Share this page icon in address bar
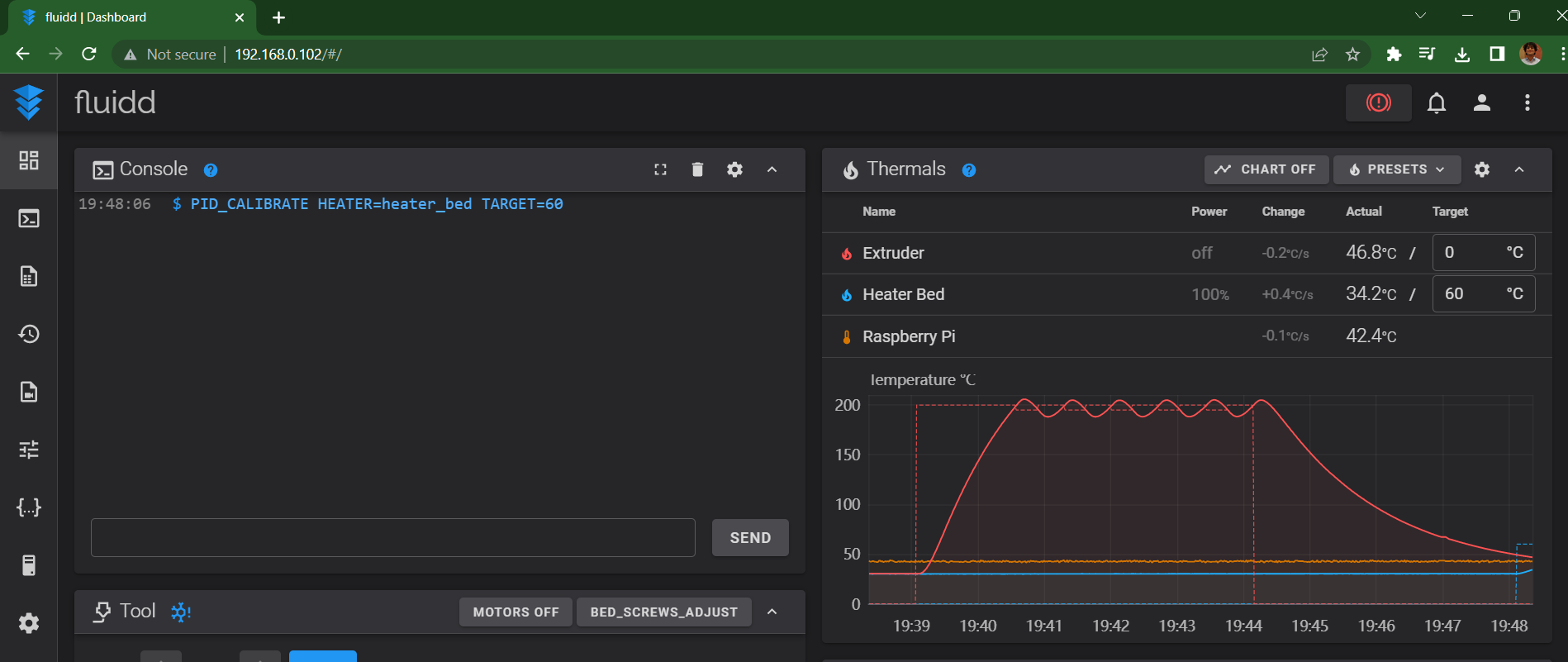The width and height of the screenshot is (1568, 662). point(1319,55)
